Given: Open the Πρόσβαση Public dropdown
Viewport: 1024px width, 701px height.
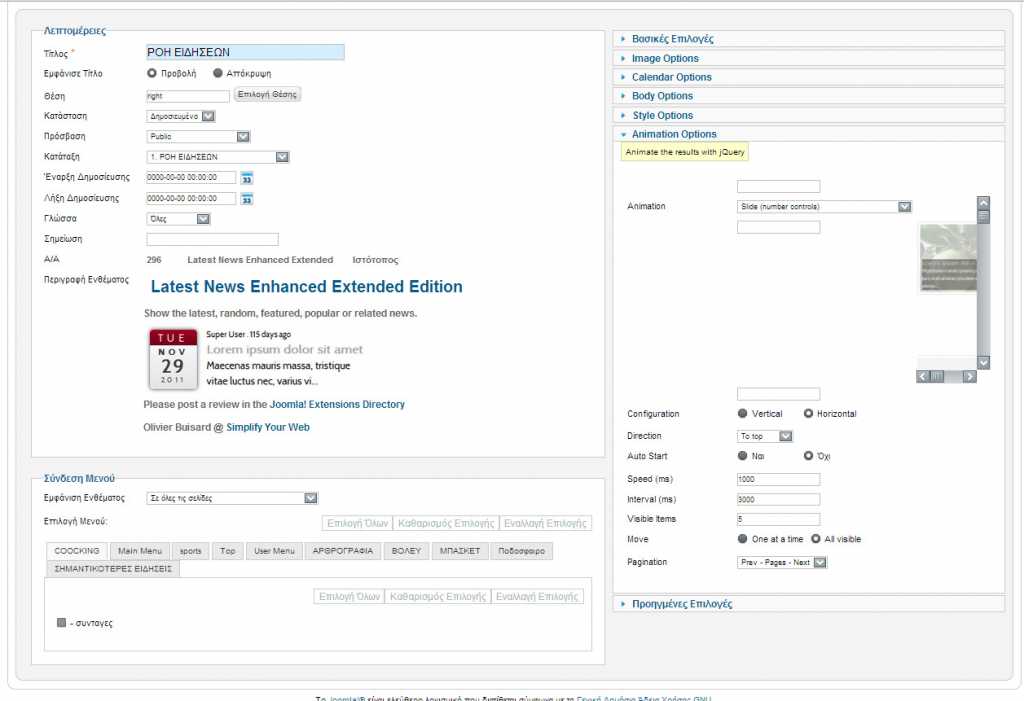Looking at the screenshot, I should (x=198, y=136).
